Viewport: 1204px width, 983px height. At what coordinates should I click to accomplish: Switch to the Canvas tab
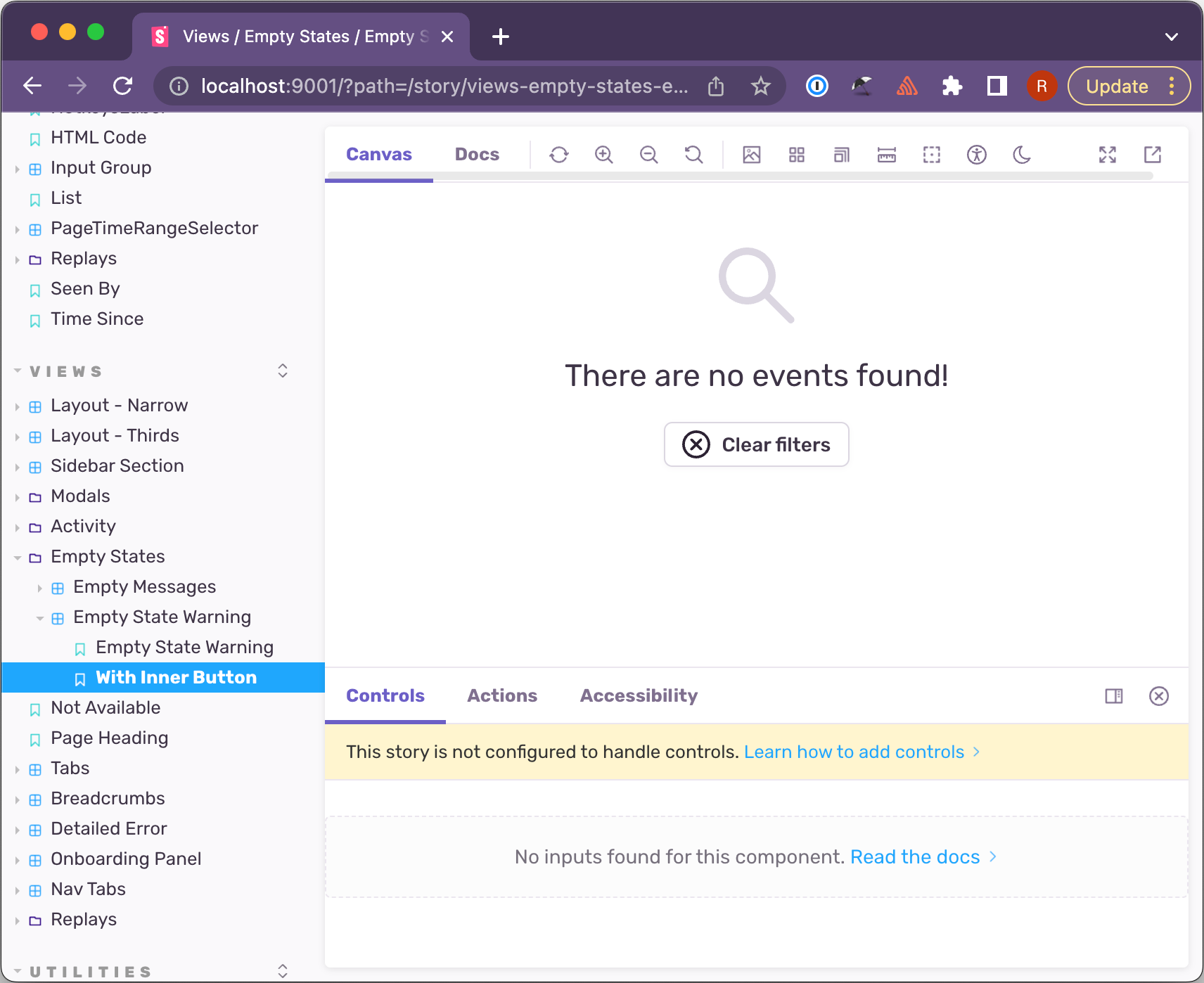(x=379, y=155)
